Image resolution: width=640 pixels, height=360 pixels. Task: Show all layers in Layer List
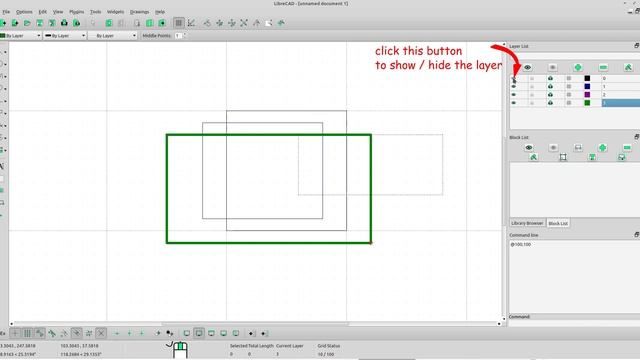click(527, 67)
